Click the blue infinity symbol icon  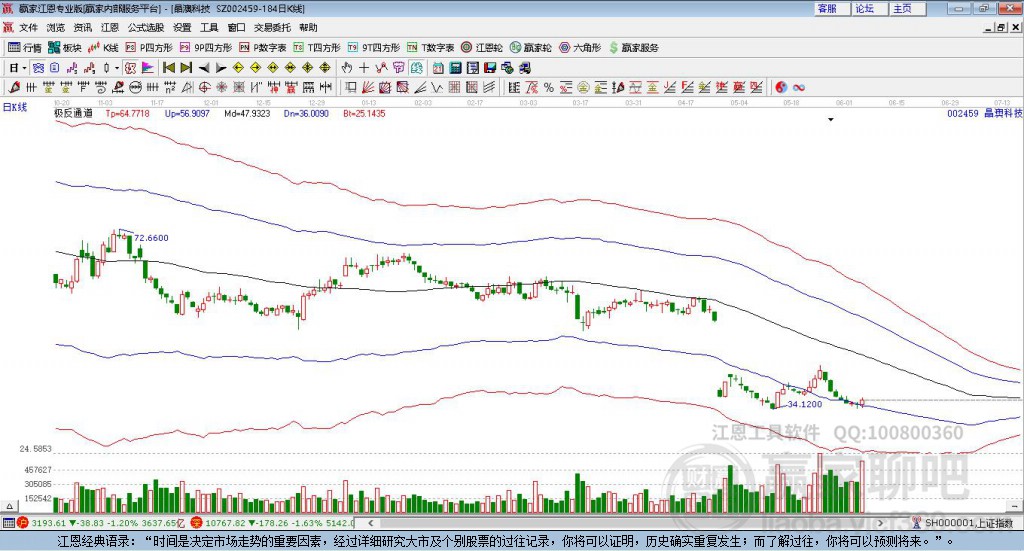pos(799,87)
